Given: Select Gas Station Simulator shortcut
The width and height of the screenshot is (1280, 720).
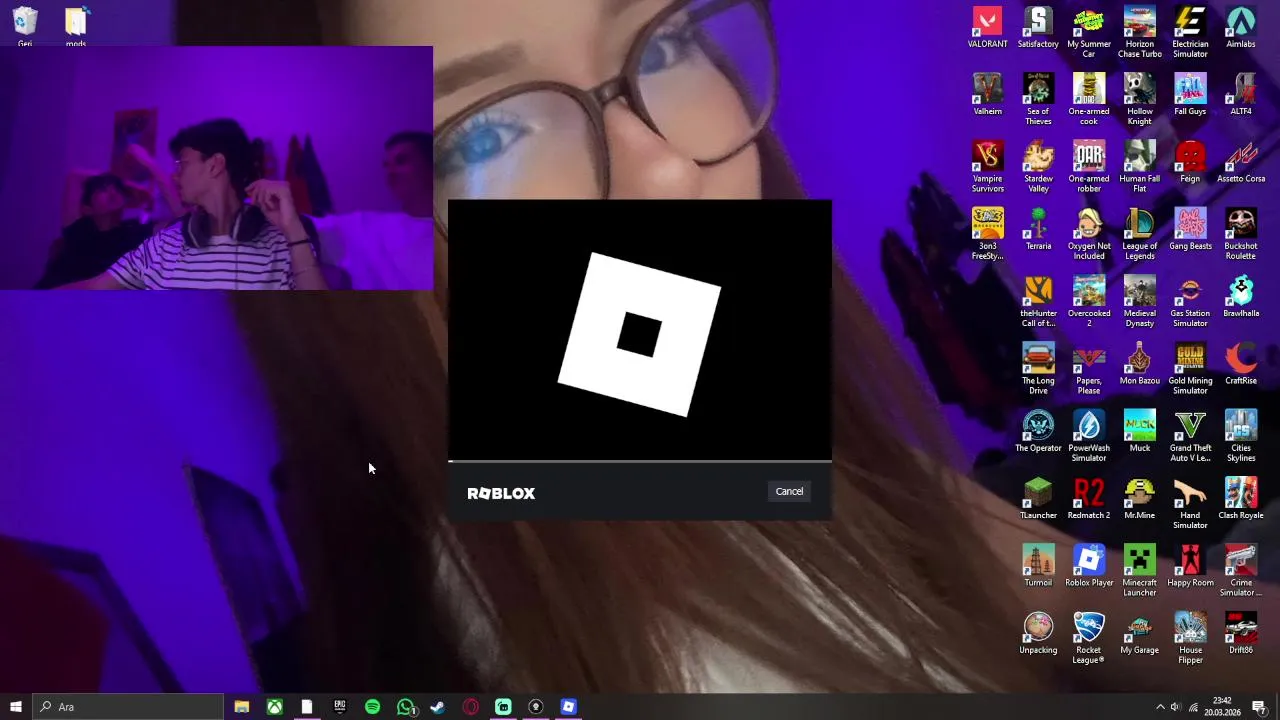Looking at the screenshot, I should (x=1190, y=301).
